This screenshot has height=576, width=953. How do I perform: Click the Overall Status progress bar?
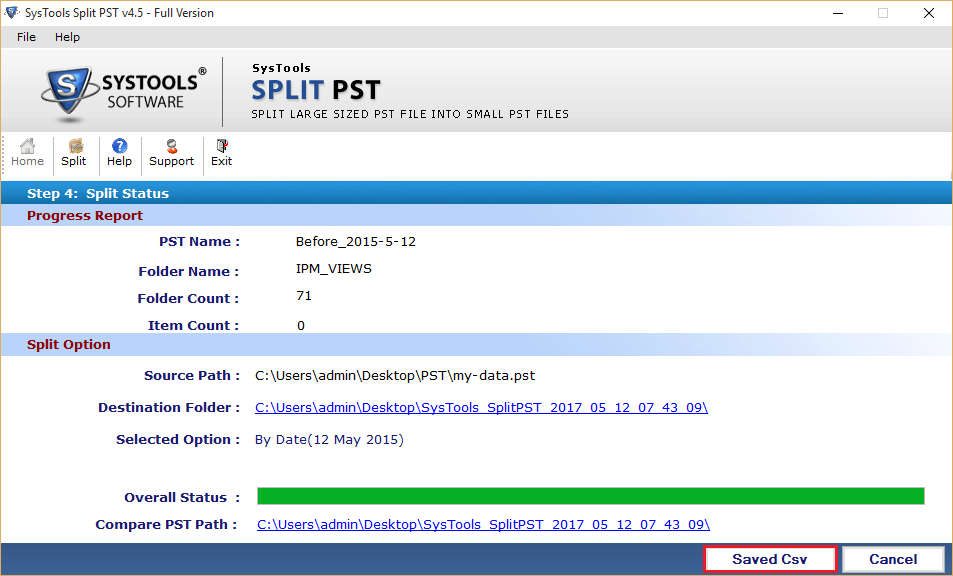591,496
